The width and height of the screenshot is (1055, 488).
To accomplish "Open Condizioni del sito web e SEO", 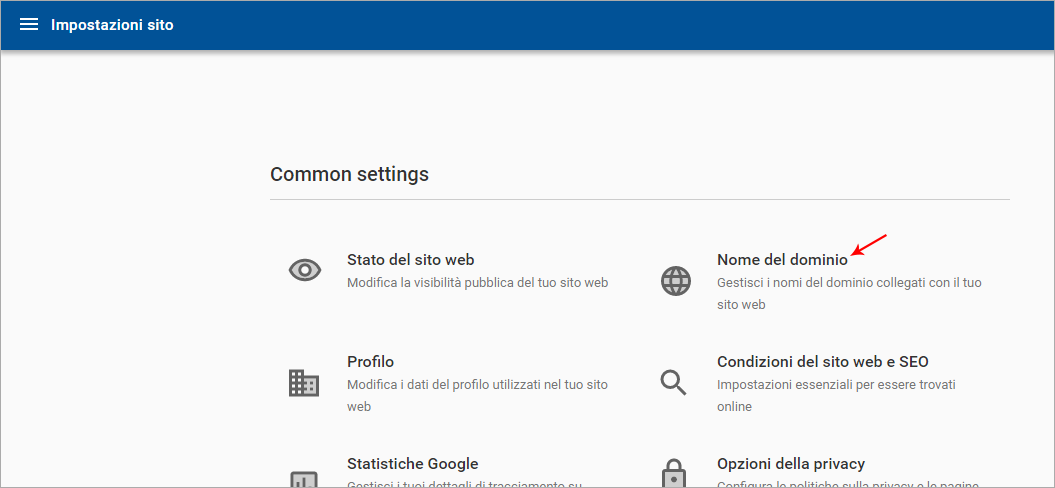I will pyautogui.click(x=822, y=362).
